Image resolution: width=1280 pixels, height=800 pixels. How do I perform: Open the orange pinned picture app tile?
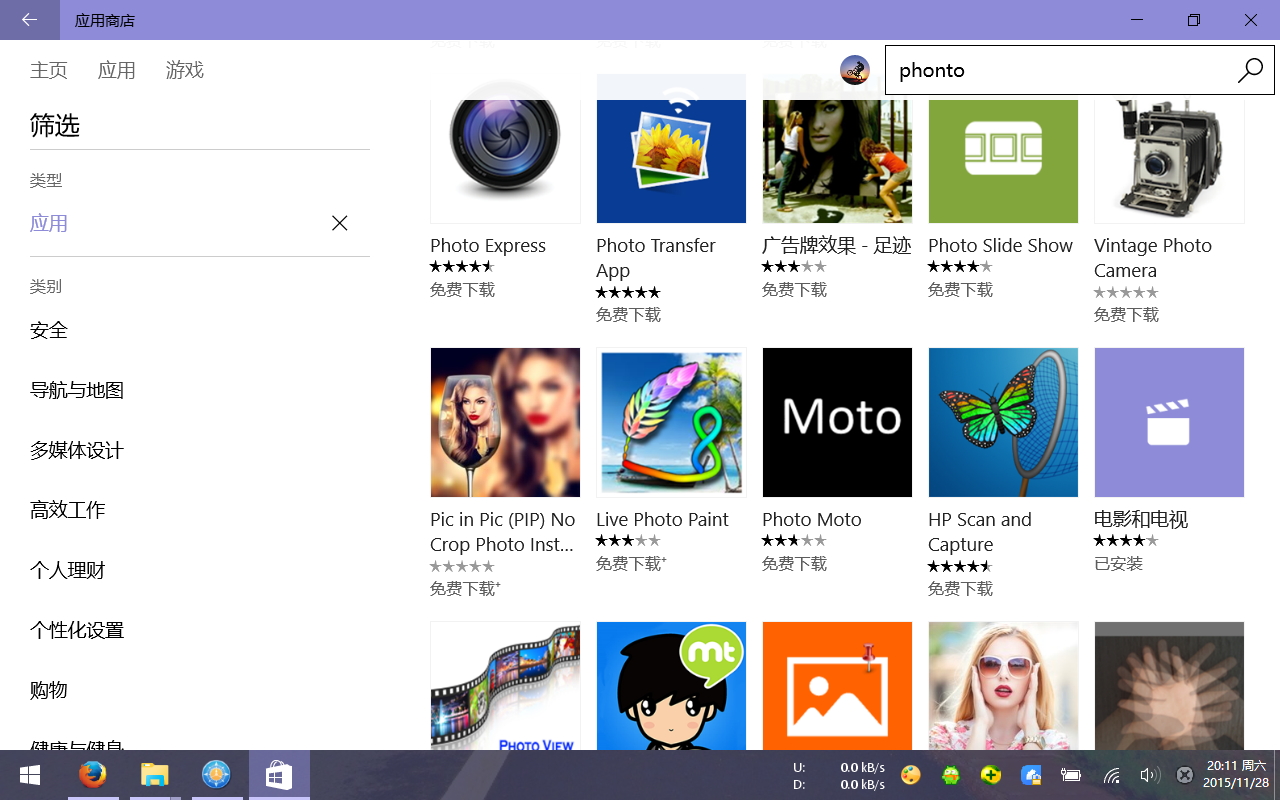[x=837, y=686]
